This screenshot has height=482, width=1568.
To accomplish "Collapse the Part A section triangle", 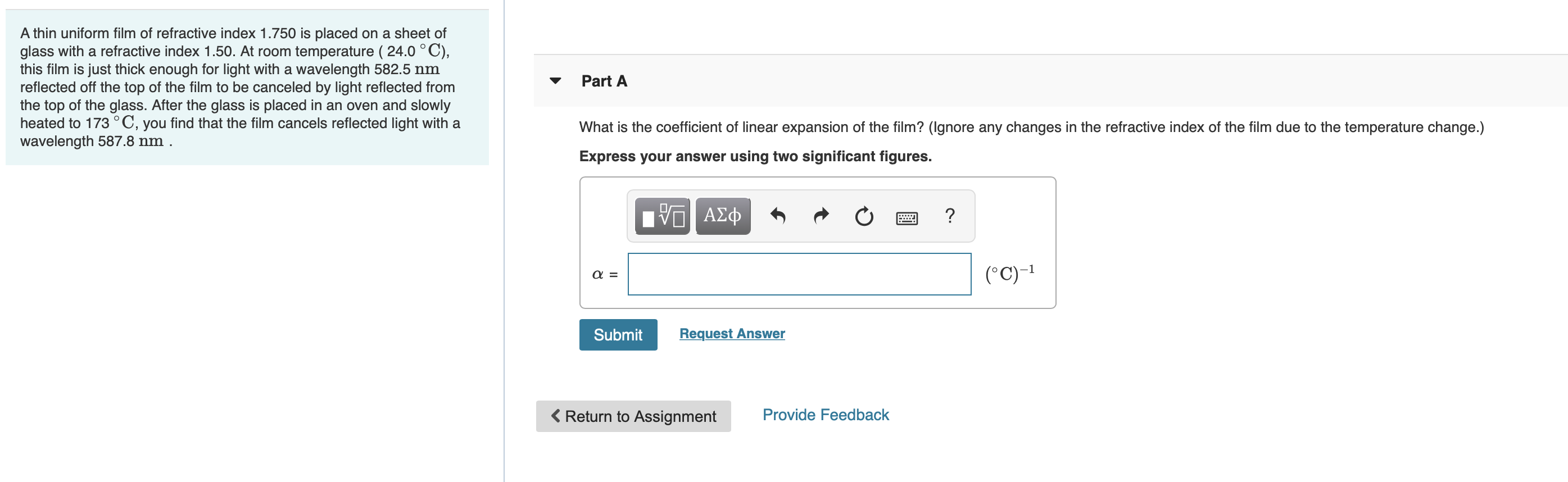I will point(555,81).
